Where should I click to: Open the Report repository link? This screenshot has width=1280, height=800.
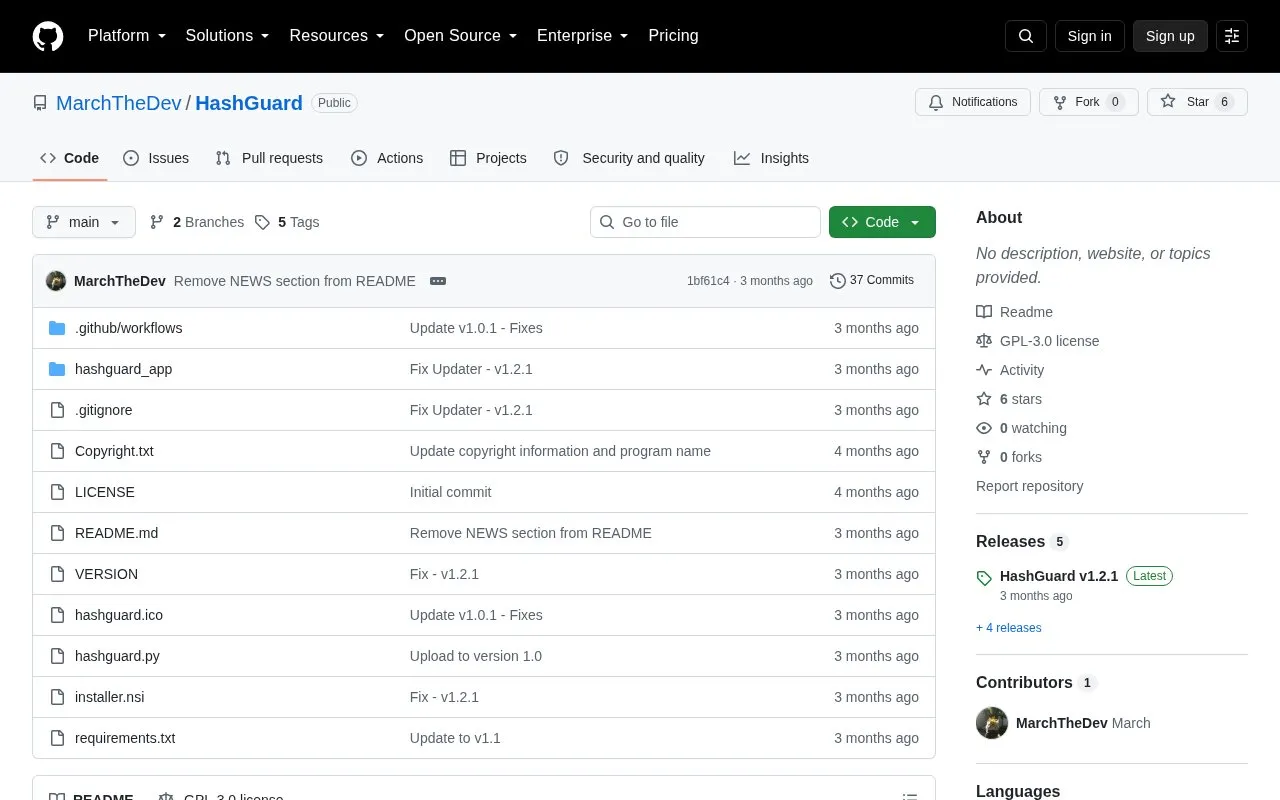click(1030, 486)
